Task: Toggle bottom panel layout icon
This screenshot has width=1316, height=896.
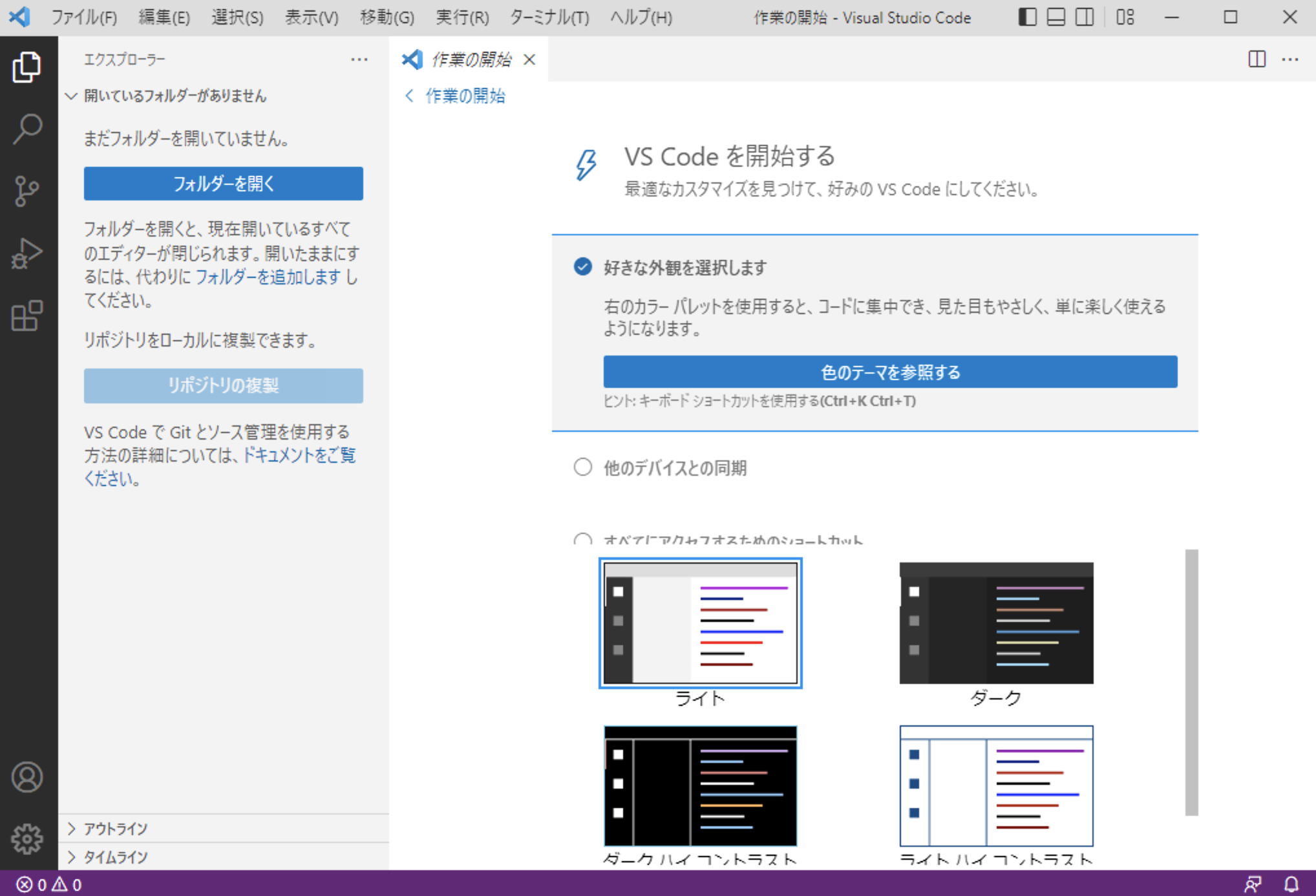Action: tap(1056, 17)
